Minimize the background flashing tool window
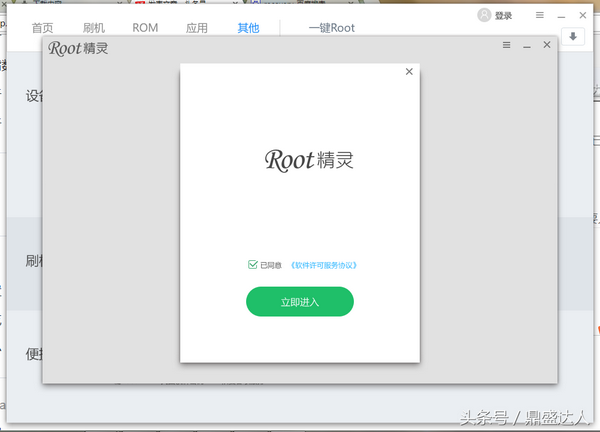This screenshot has height=432, width=600. (561, 16)
